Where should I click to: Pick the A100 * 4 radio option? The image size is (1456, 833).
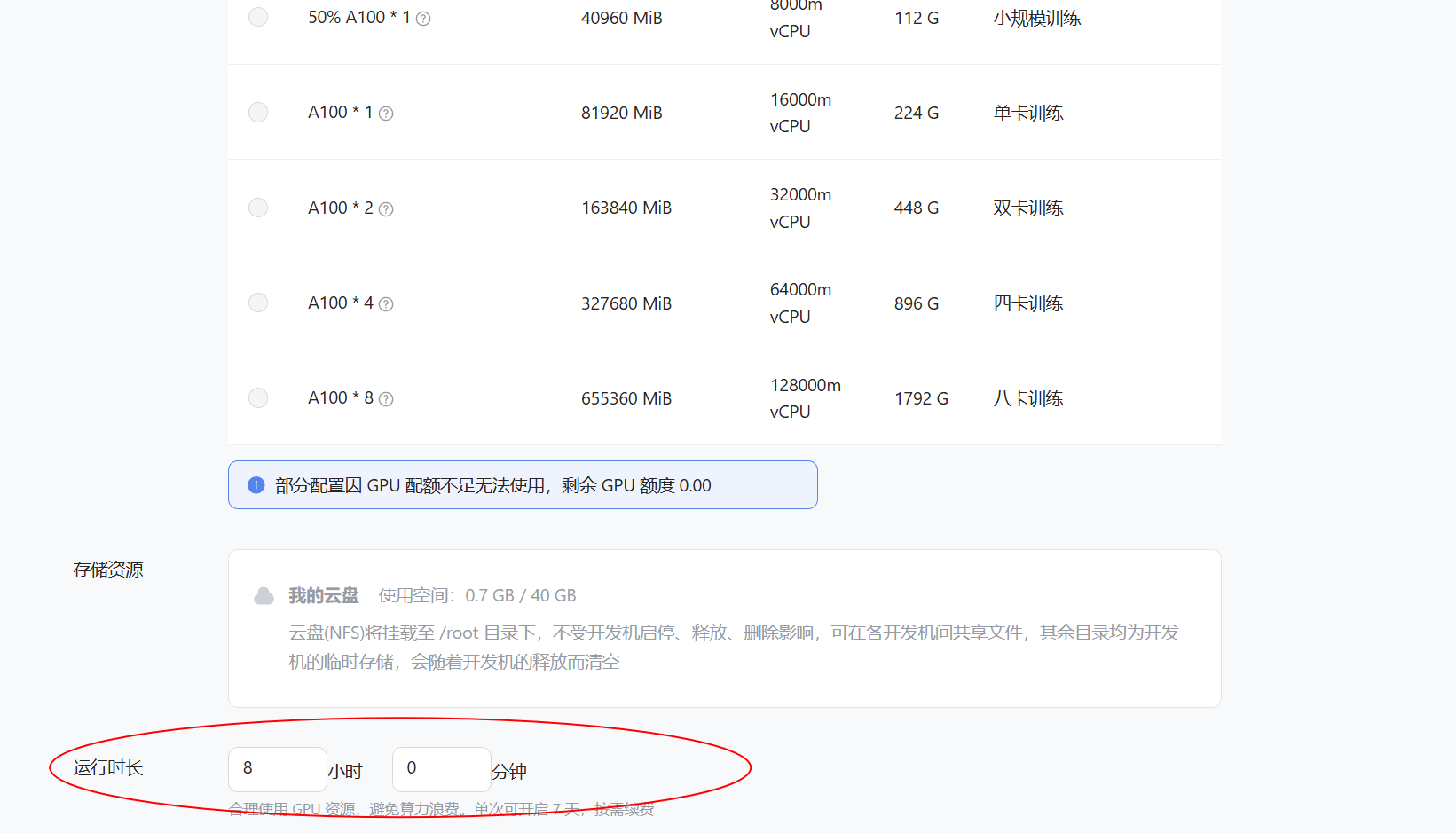click(x=258, y=303)
